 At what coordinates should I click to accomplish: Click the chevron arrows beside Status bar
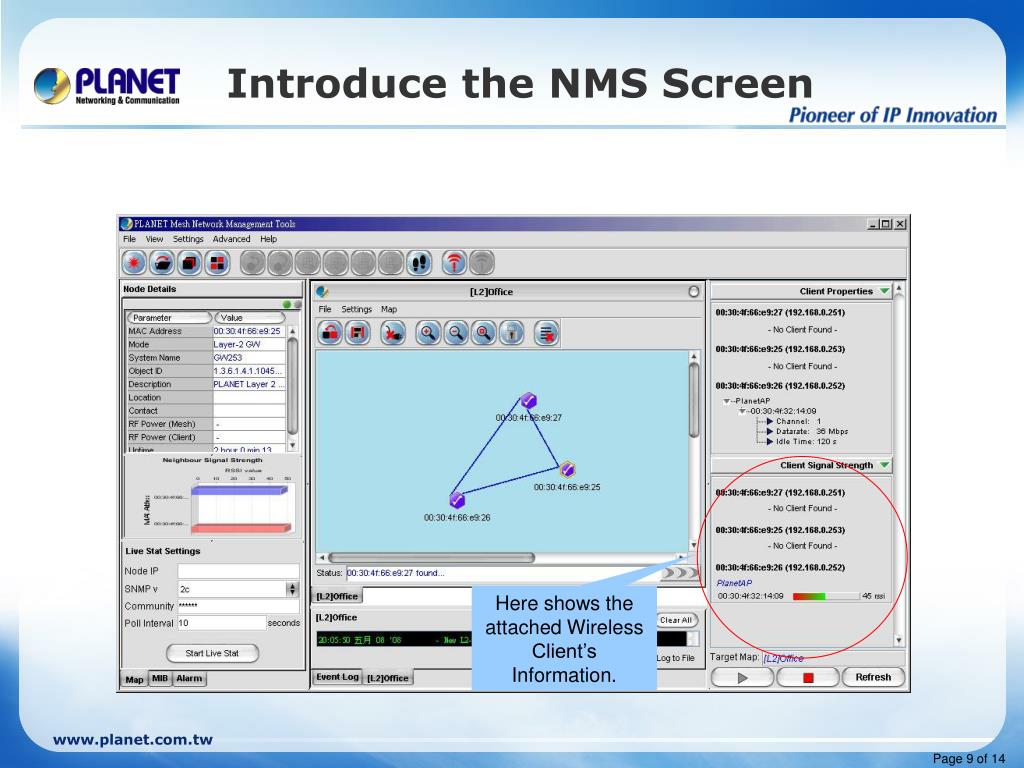coord(679,573)
